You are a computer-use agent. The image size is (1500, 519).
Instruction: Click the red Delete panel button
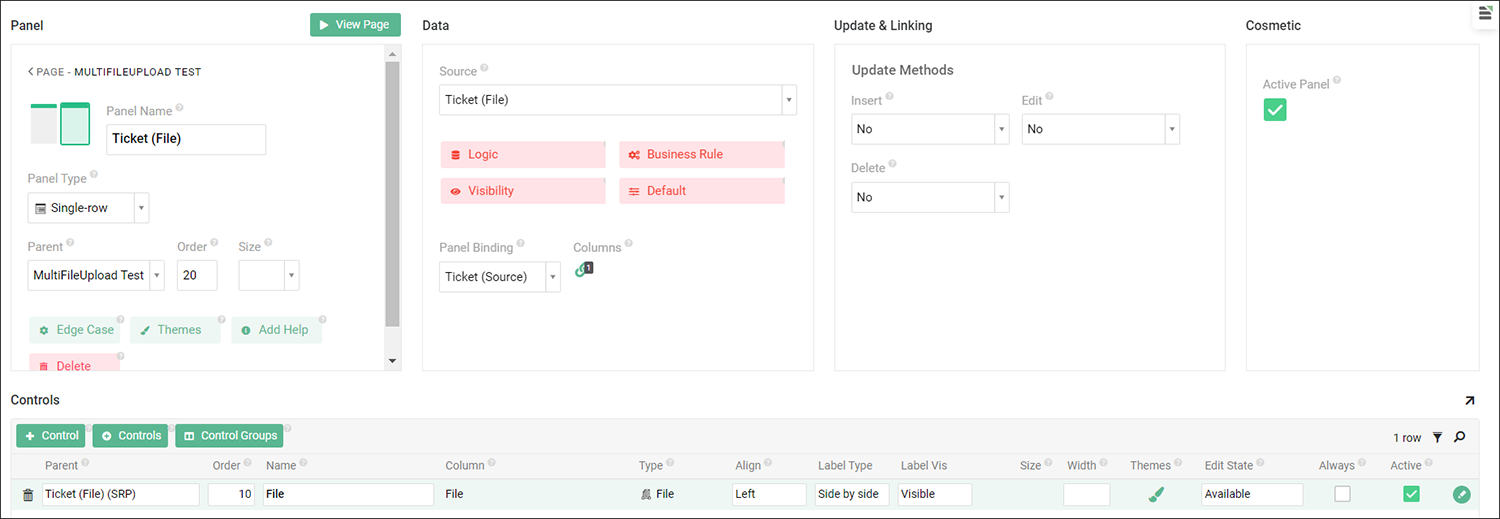pos(75,364)
